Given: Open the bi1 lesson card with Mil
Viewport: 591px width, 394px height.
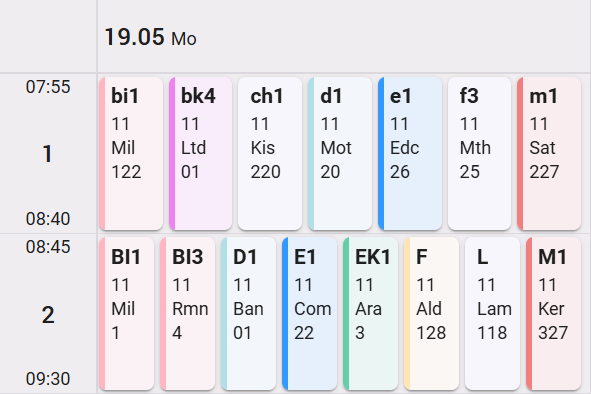Looking at the screenshot, I should (131, 153).
